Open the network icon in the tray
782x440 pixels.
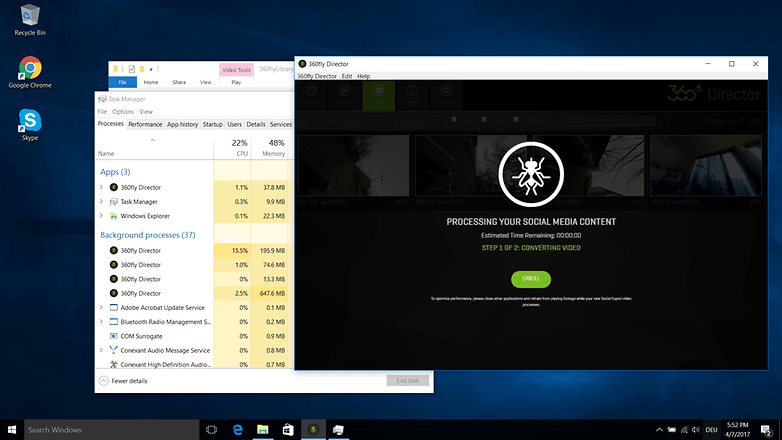684,430
